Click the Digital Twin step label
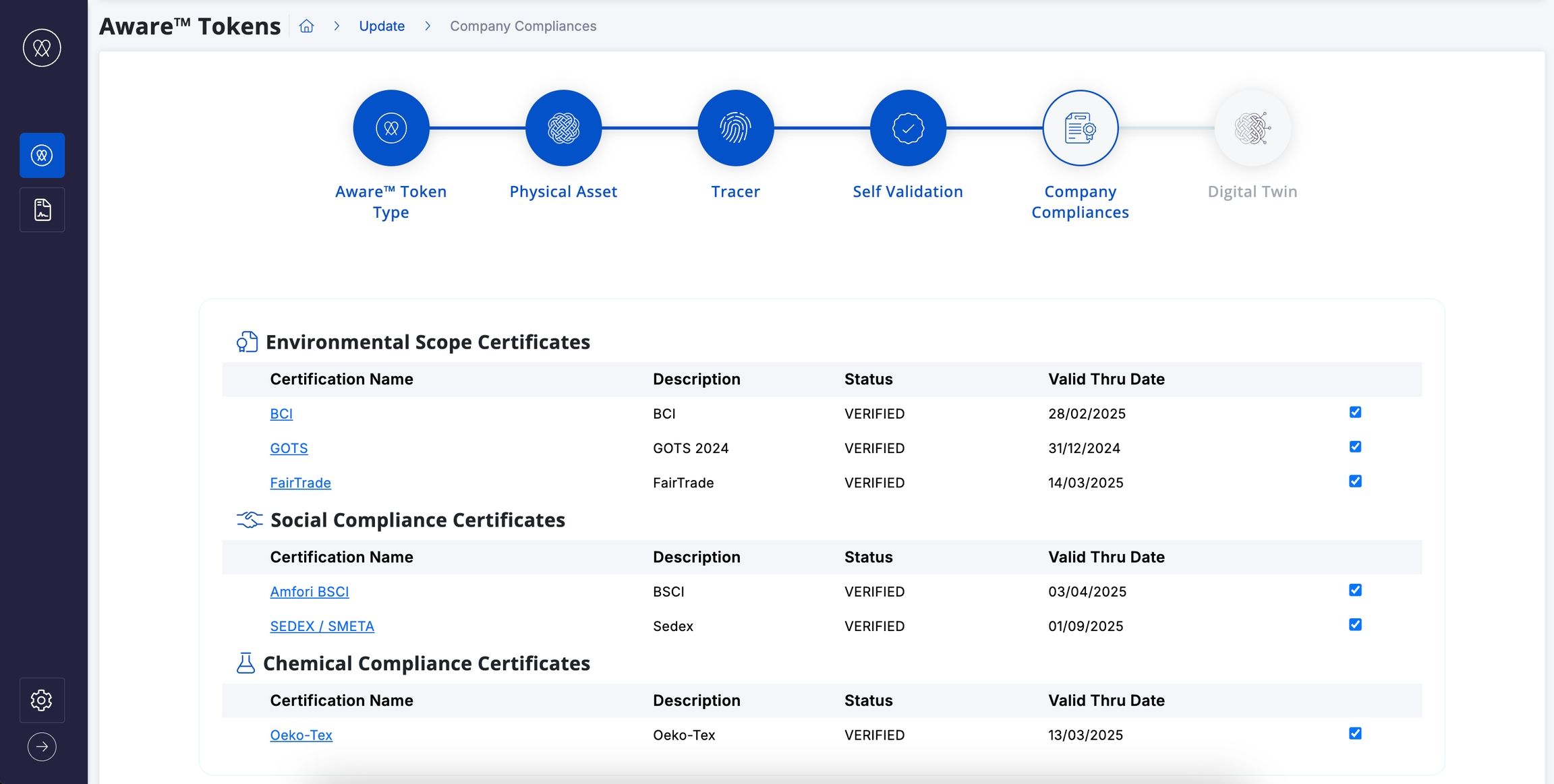The width and height of the screenshot is (1554, 784). click(x=1253, y=191)
